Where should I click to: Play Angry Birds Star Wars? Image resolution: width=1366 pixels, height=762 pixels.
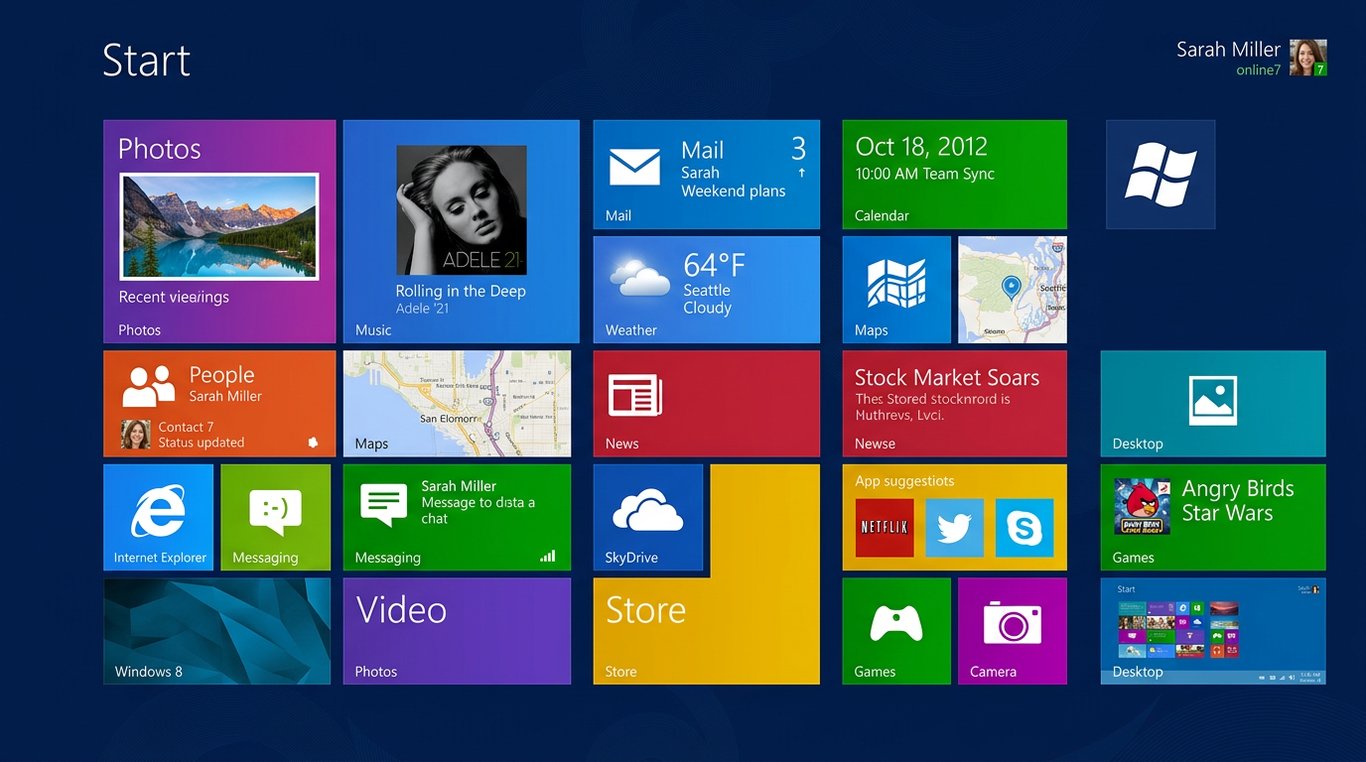1212,517
